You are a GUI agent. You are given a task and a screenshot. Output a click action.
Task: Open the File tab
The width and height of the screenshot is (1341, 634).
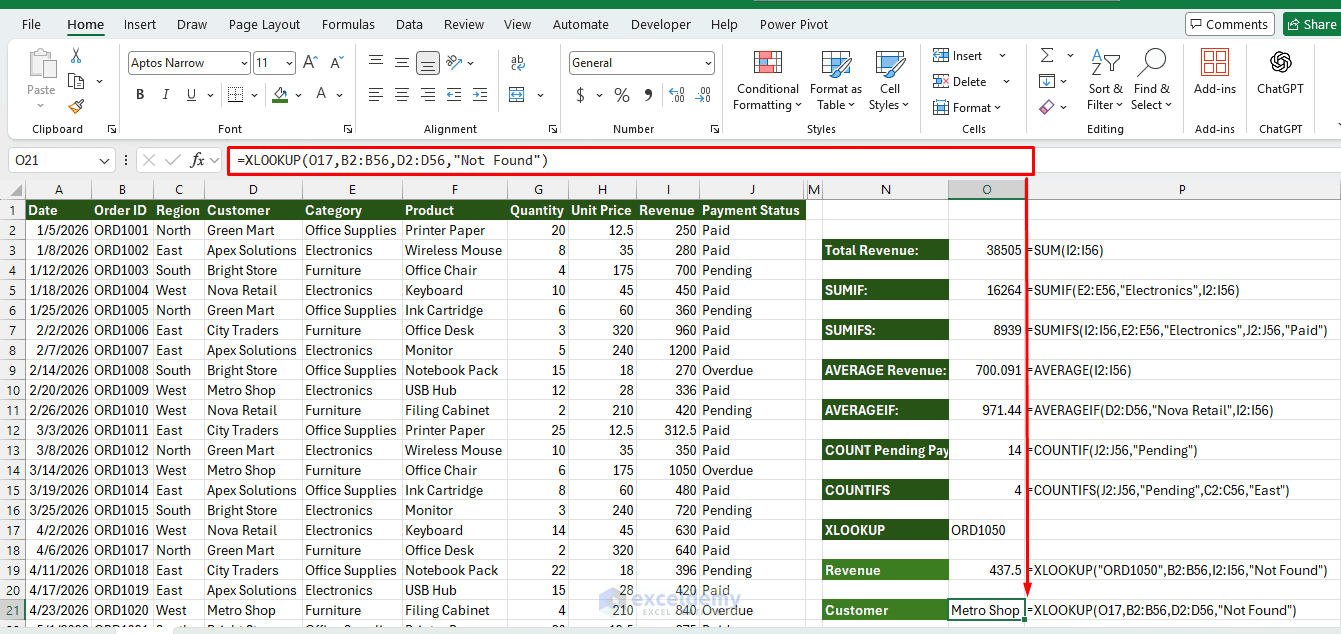click(x=31, y=24)
